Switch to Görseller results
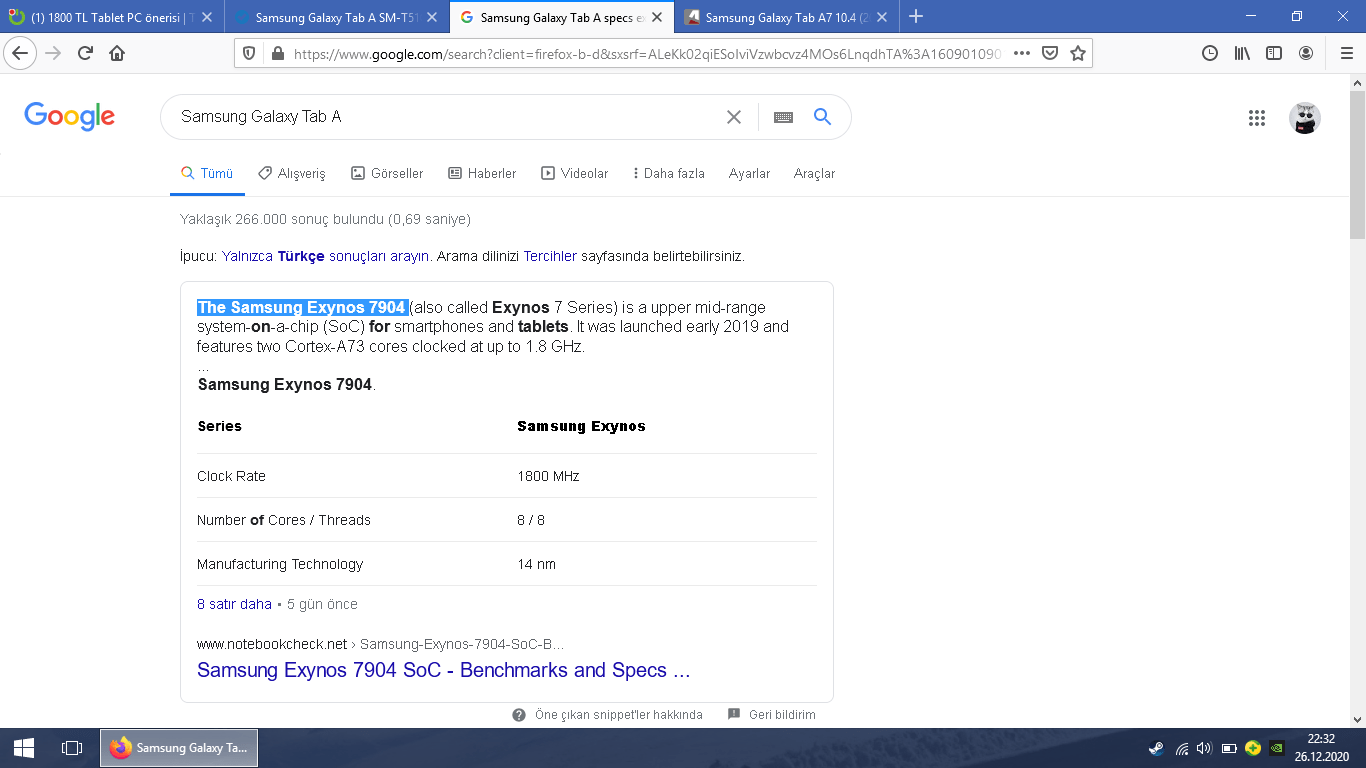 (x=387, y=173)
